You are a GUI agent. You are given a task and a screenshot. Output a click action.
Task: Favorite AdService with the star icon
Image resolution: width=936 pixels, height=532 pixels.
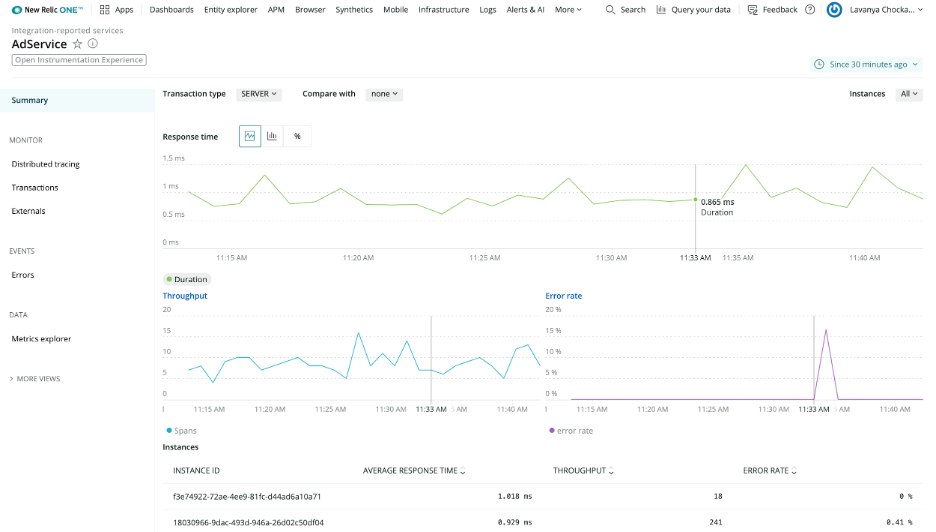click(x=78, y=44)
